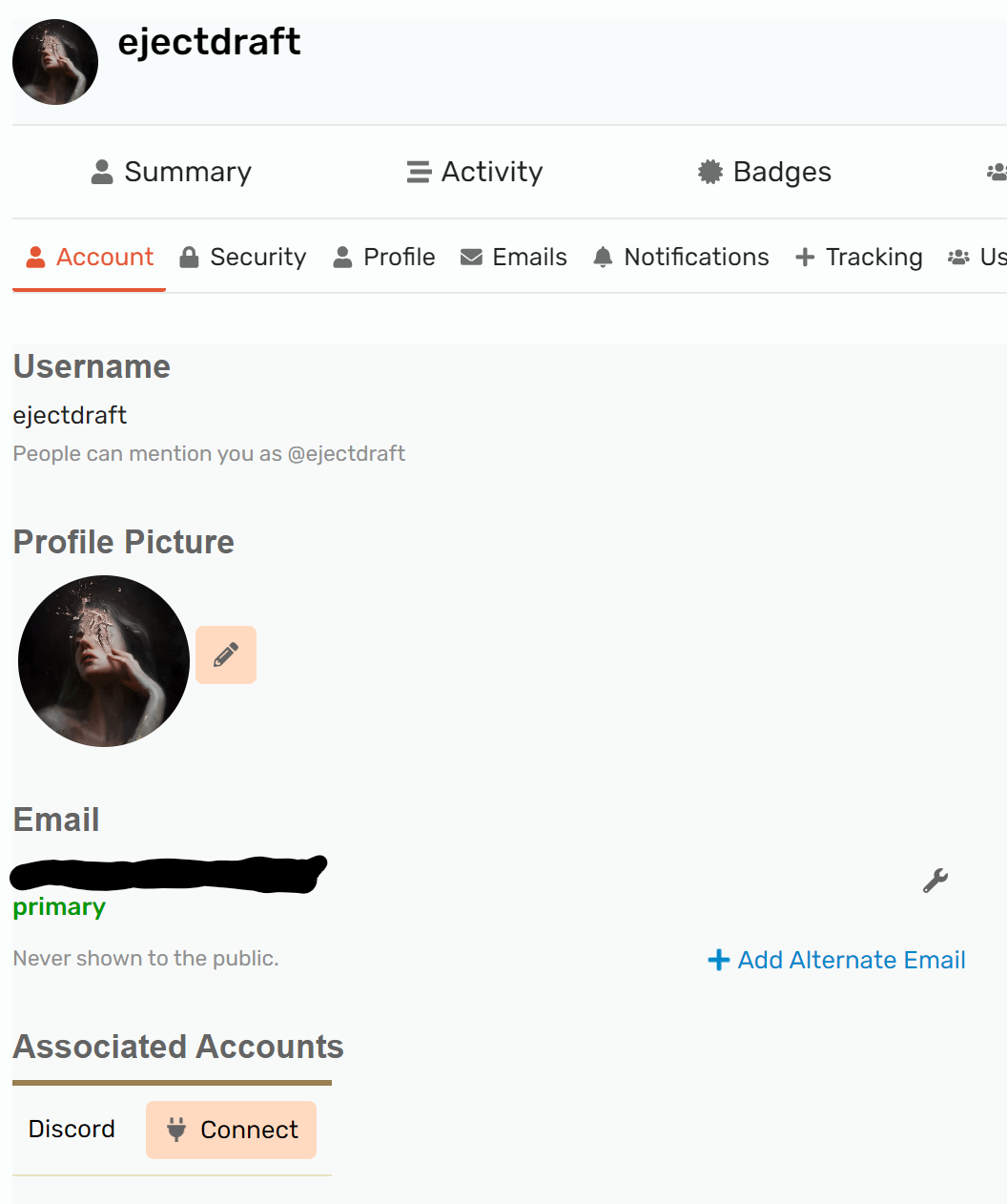Click the envelope icon for Emails

tap(471, 258)
